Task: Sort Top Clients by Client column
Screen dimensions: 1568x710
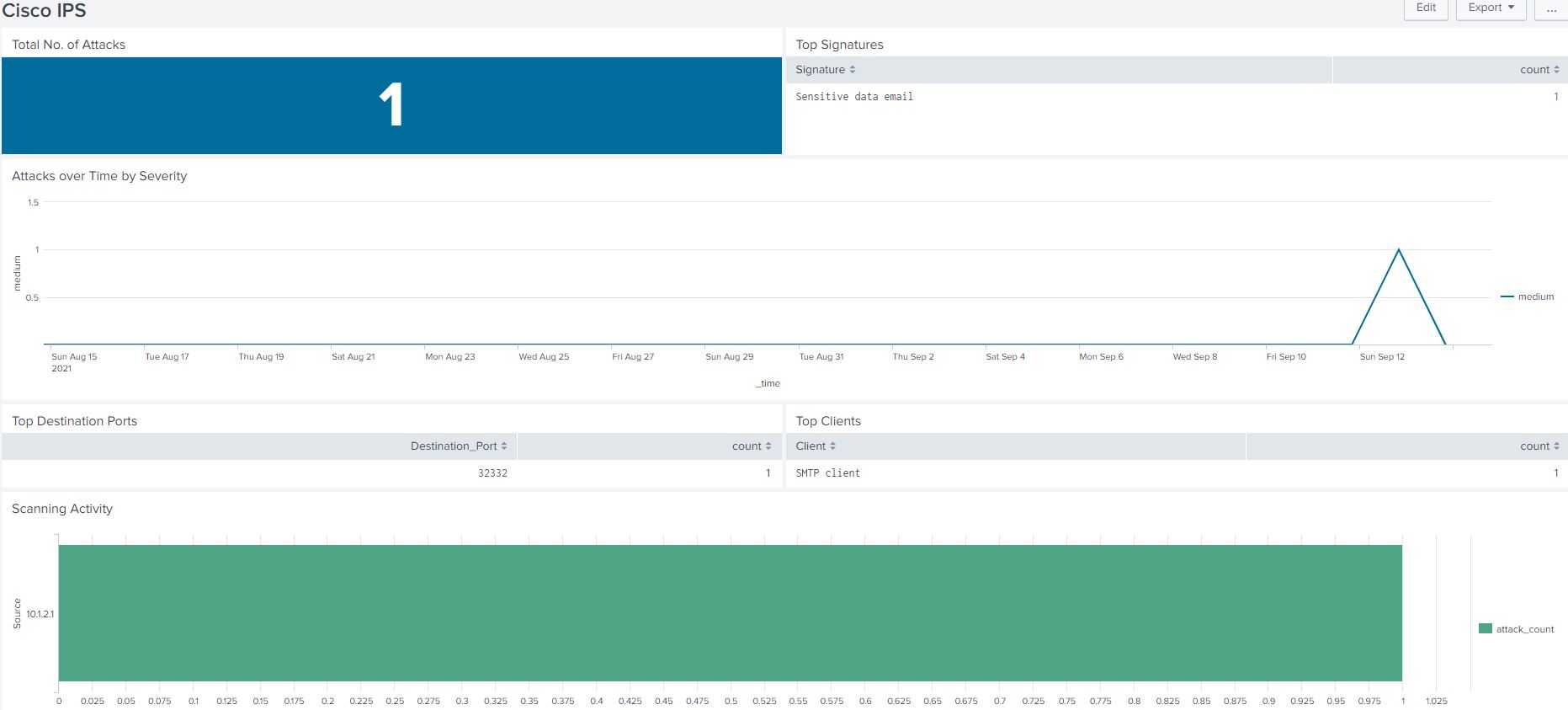Action: point(816,446)
